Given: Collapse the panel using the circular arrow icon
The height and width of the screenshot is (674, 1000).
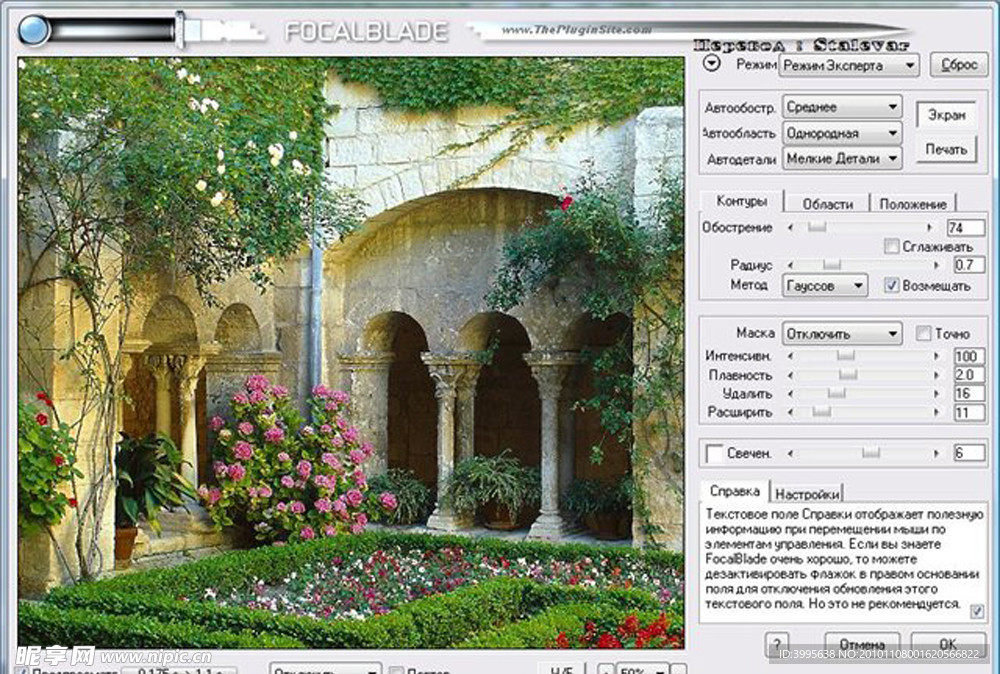Looking at the screenshot, I should tap(712, 62).
